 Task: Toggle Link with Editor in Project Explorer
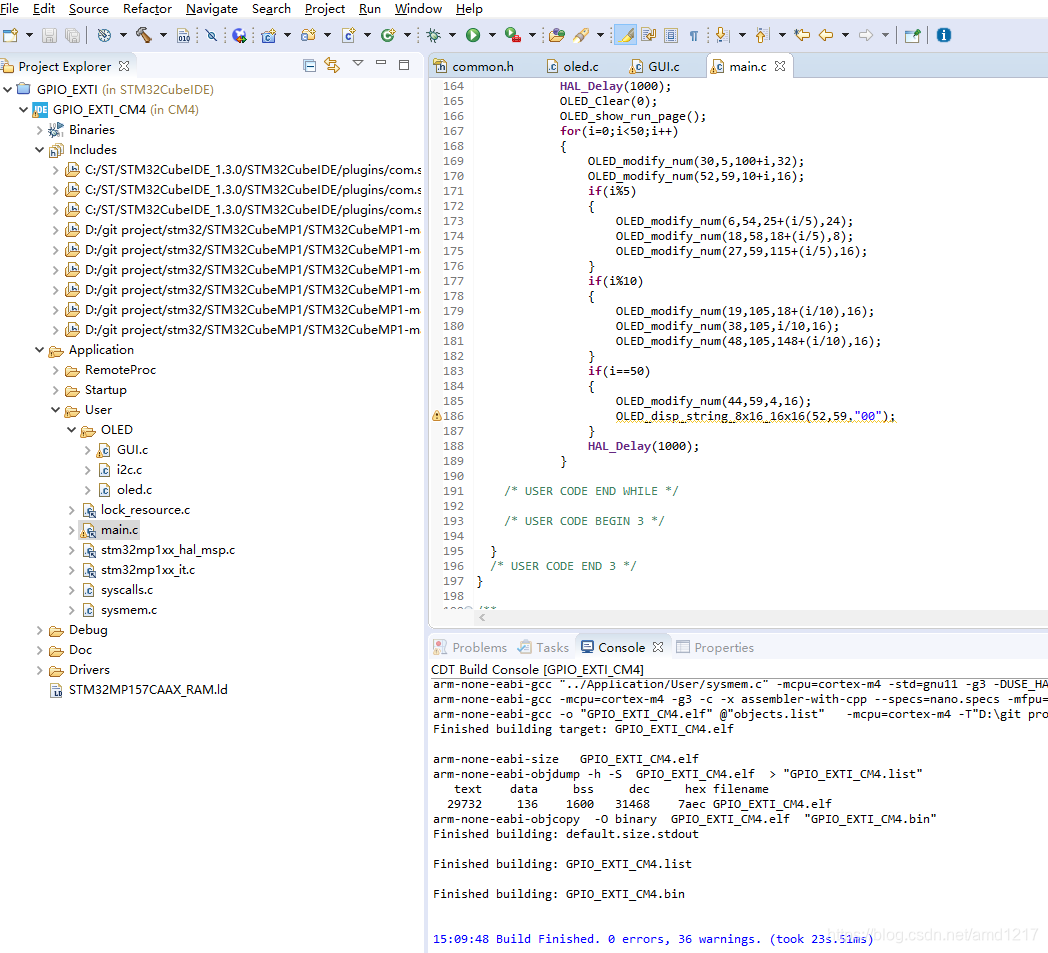[332, 65]
